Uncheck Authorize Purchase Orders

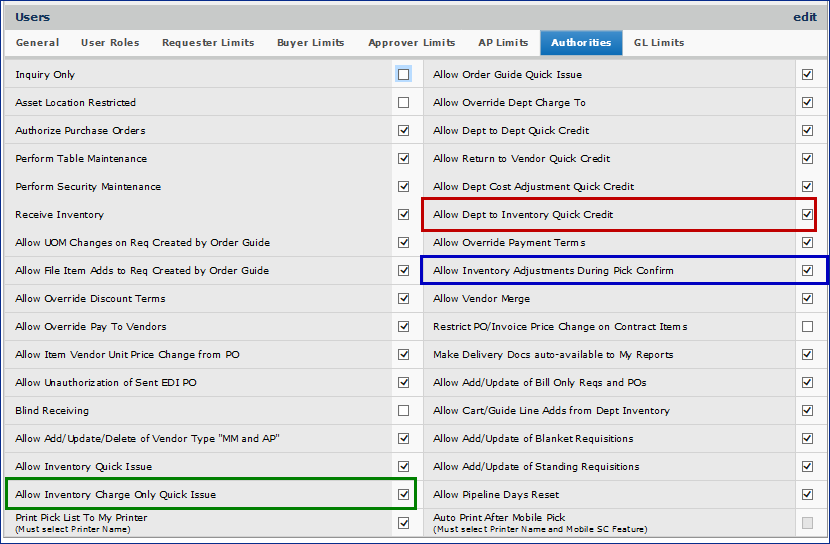point(403,130)
